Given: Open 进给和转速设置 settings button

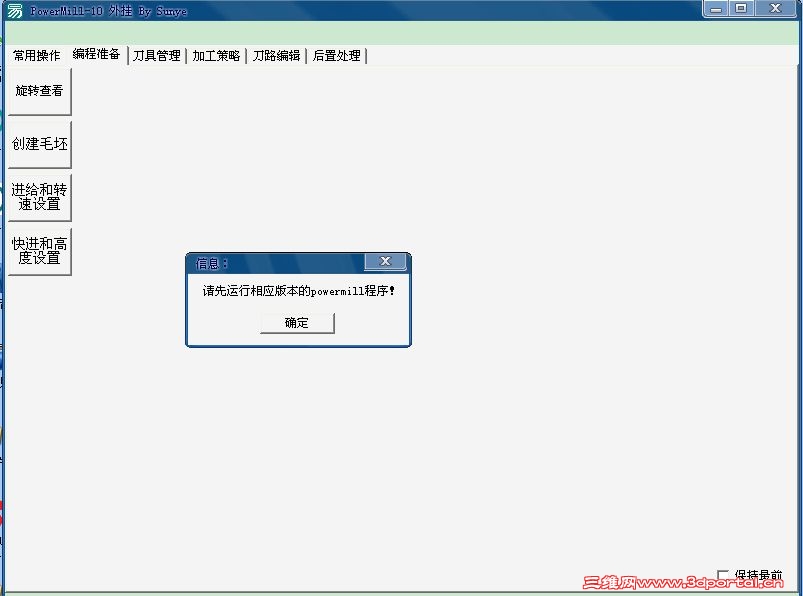Looking at the screenshot, I should coord(39,197).
